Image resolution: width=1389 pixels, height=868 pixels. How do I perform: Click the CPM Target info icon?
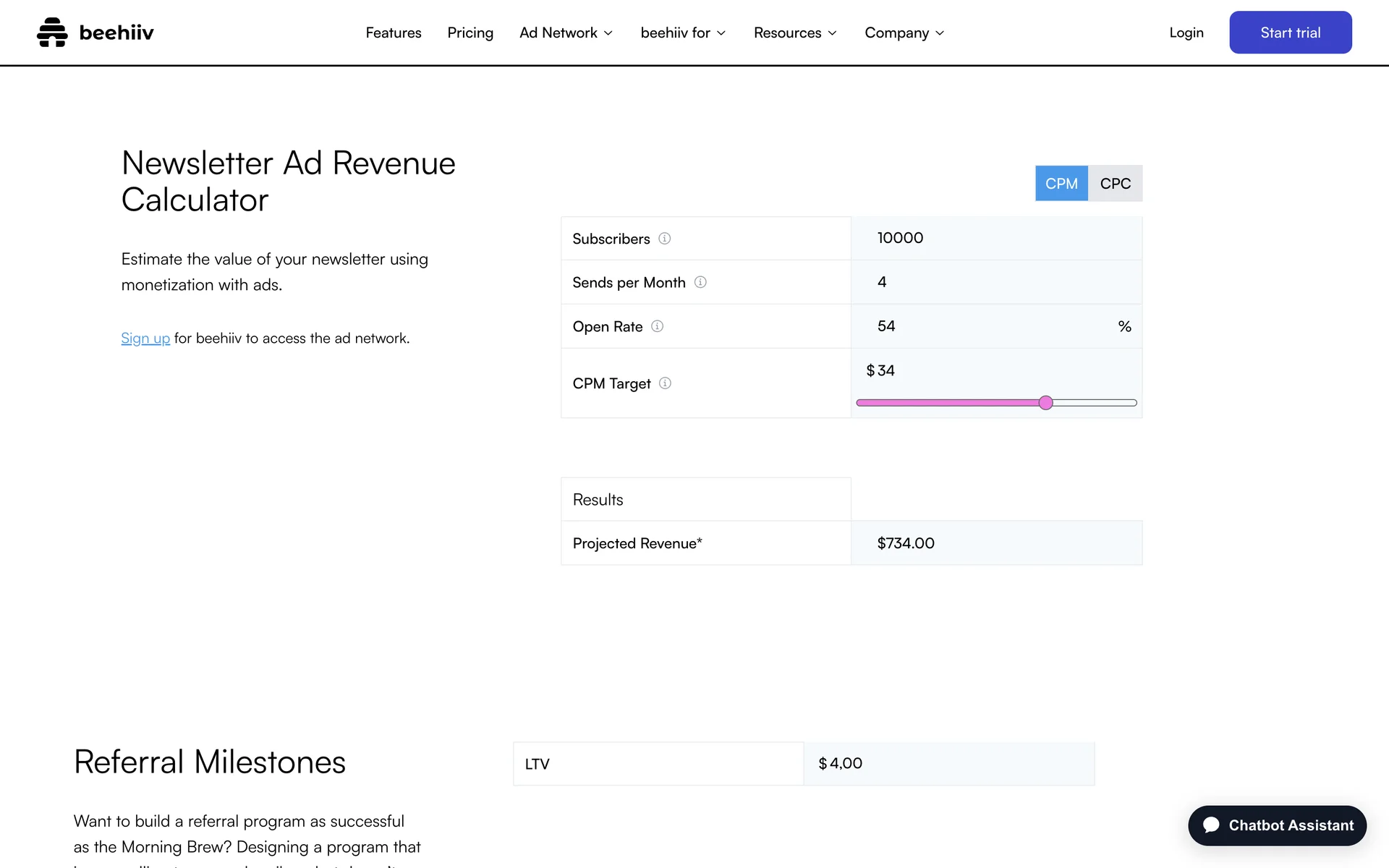click(x=665, y=383)
